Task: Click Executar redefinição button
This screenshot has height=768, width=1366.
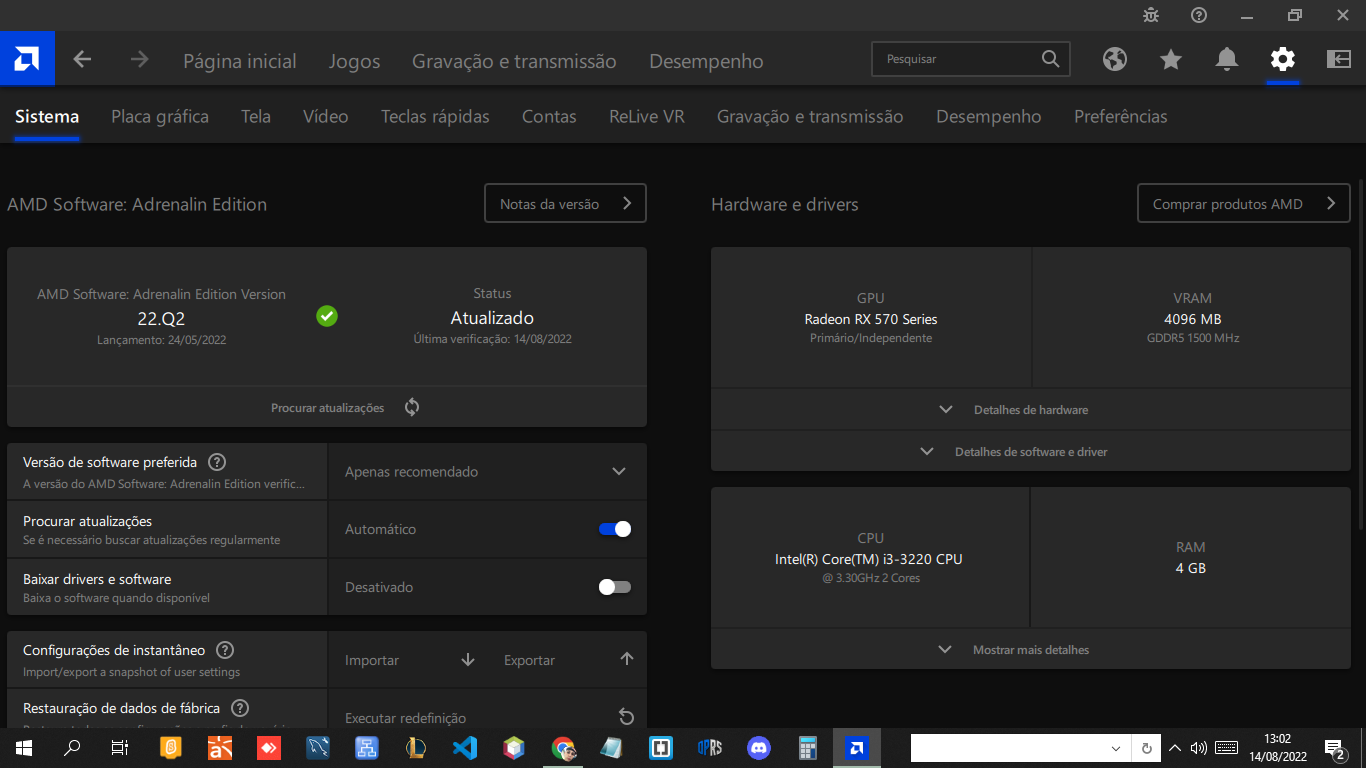Action: (x=487, y=717)
